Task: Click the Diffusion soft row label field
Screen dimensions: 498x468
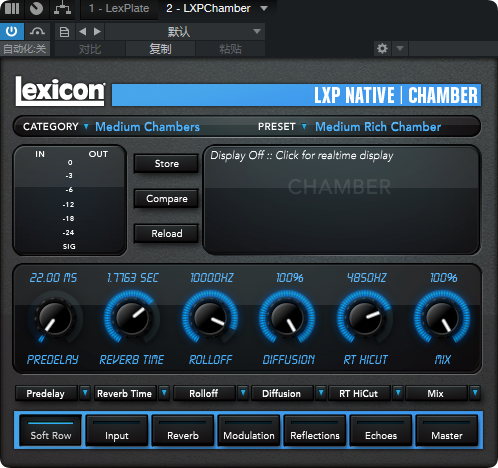Action: tap(282, 393)
